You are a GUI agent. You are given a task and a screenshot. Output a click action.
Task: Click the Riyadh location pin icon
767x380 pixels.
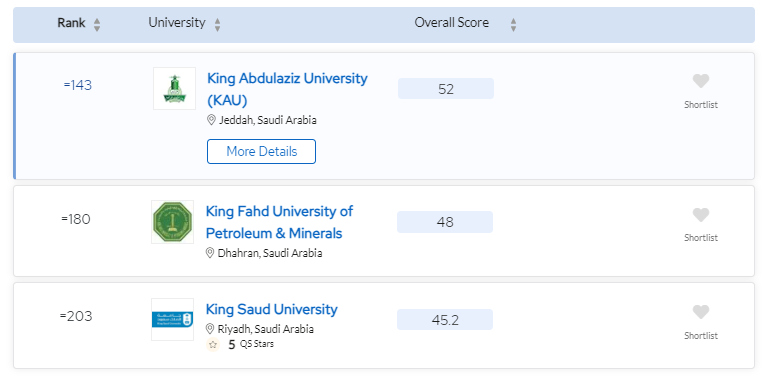210,329
